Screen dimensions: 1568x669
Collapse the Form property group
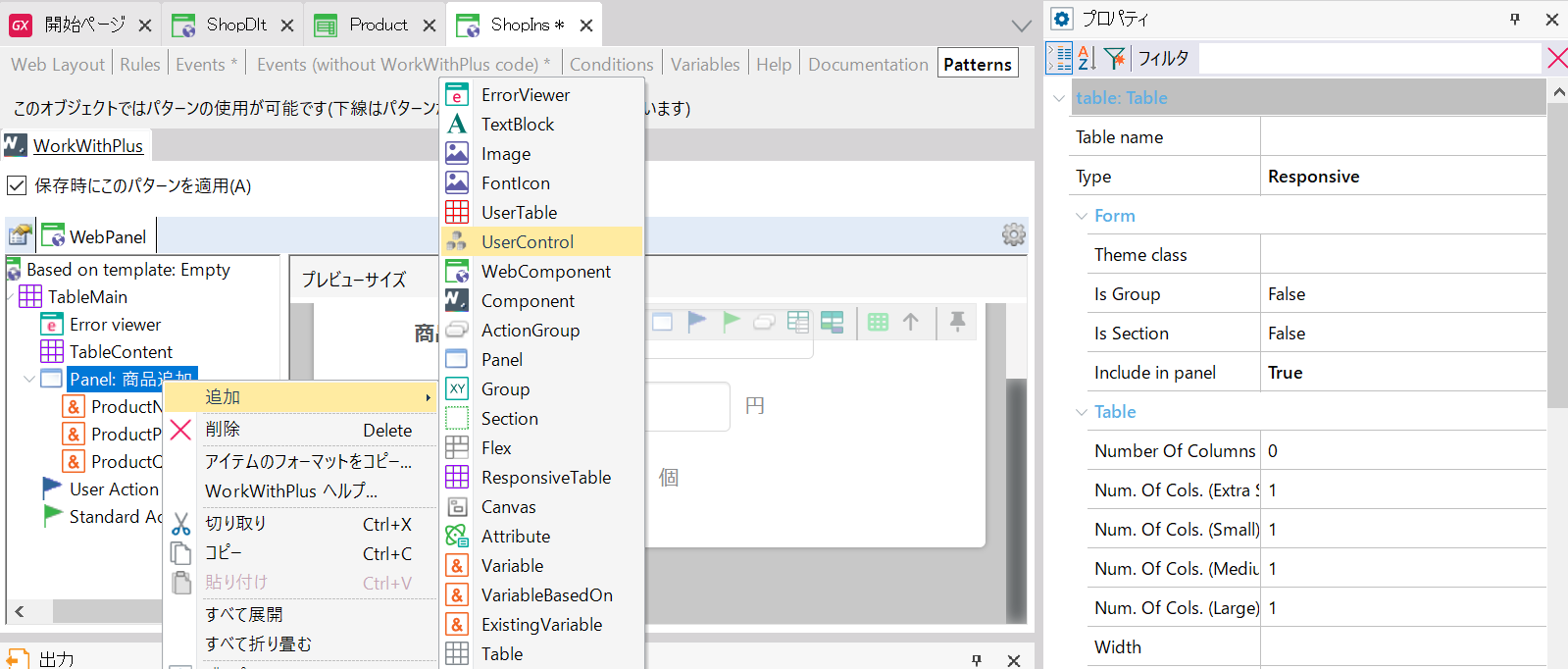coord(1082,216)
